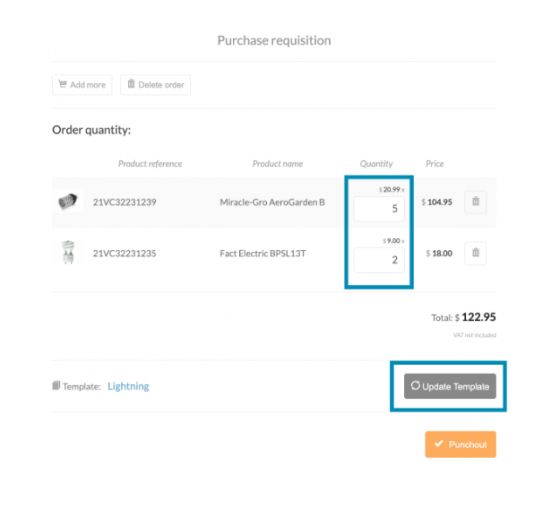The height and width of the screenshot is (509, 560).
Task: Click the Delete order trash icon
Action: pos(131,84)
